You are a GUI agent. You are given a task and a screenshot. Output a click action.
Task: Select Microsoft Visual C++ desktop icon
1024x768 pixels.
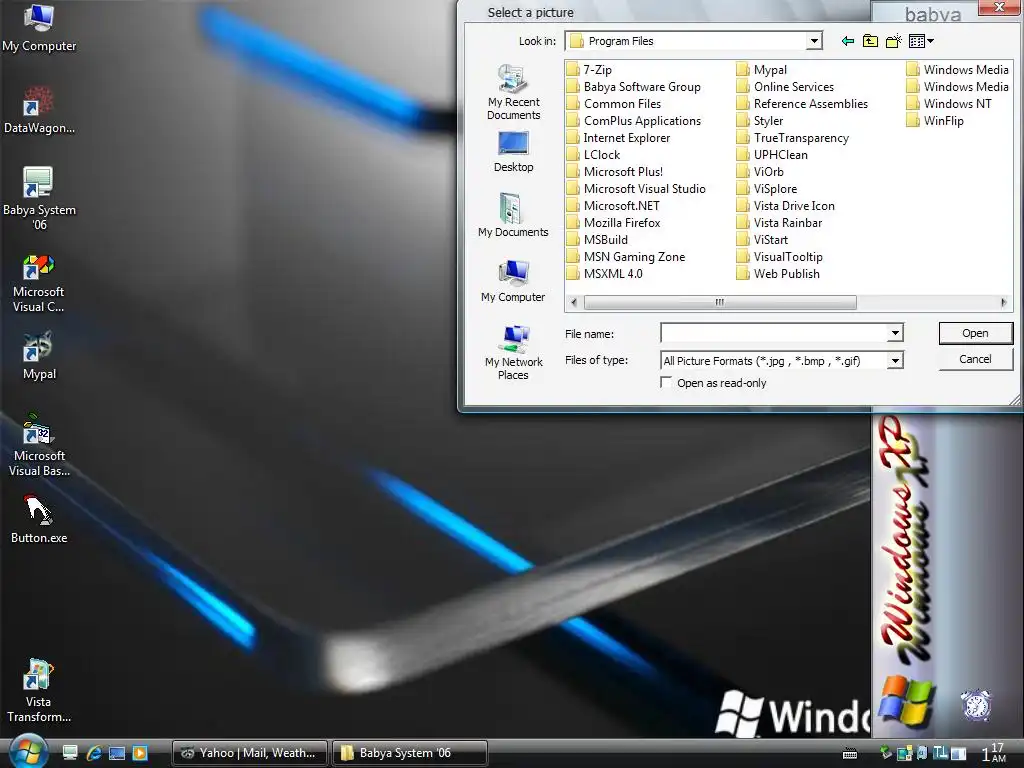(x=39, y=283)
